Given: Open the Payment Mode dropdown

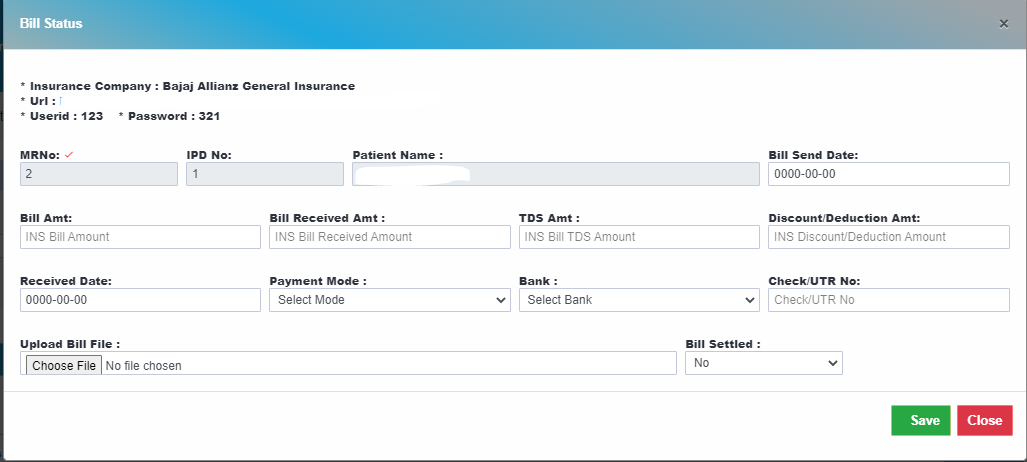Looking at the screenshot, I should 390,299.
